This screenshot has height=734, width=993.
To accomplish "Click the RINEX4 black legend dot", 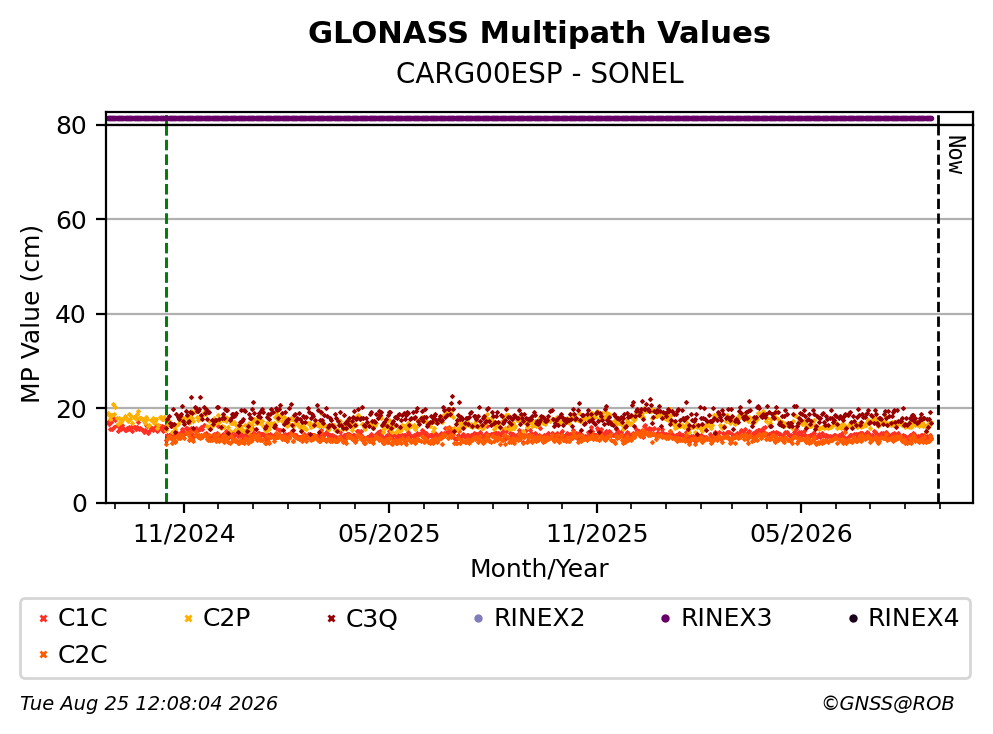I will click(853, 618).
